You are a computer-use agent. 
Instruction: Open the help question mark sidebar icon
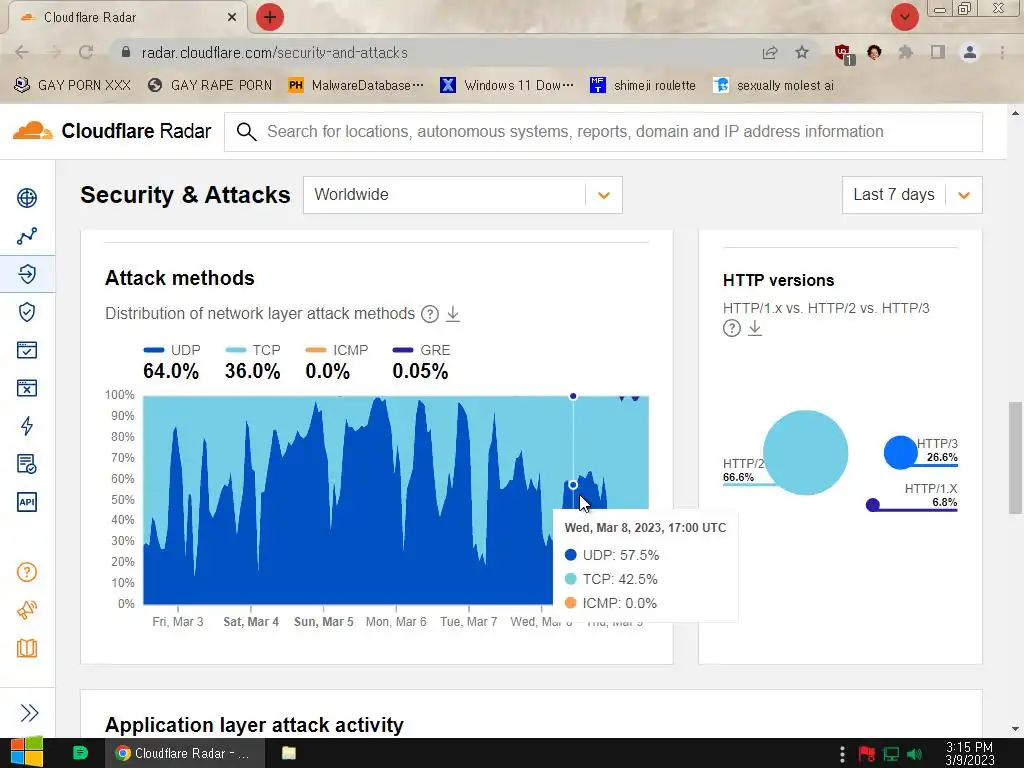[27, 572]
